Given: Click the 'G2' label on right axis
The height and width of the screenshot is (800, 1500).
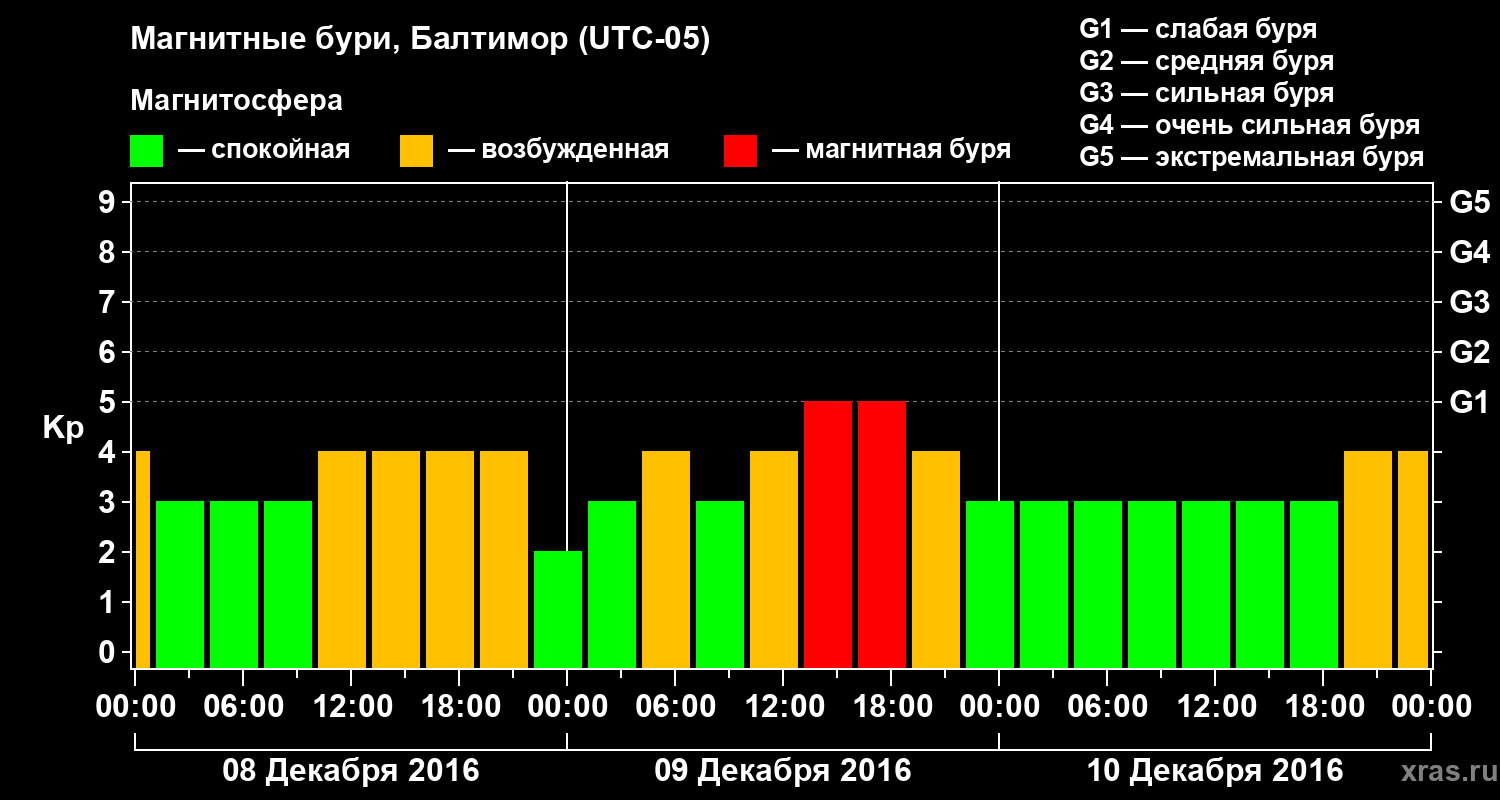Looking at the screenshot, I should (1469, 352).
